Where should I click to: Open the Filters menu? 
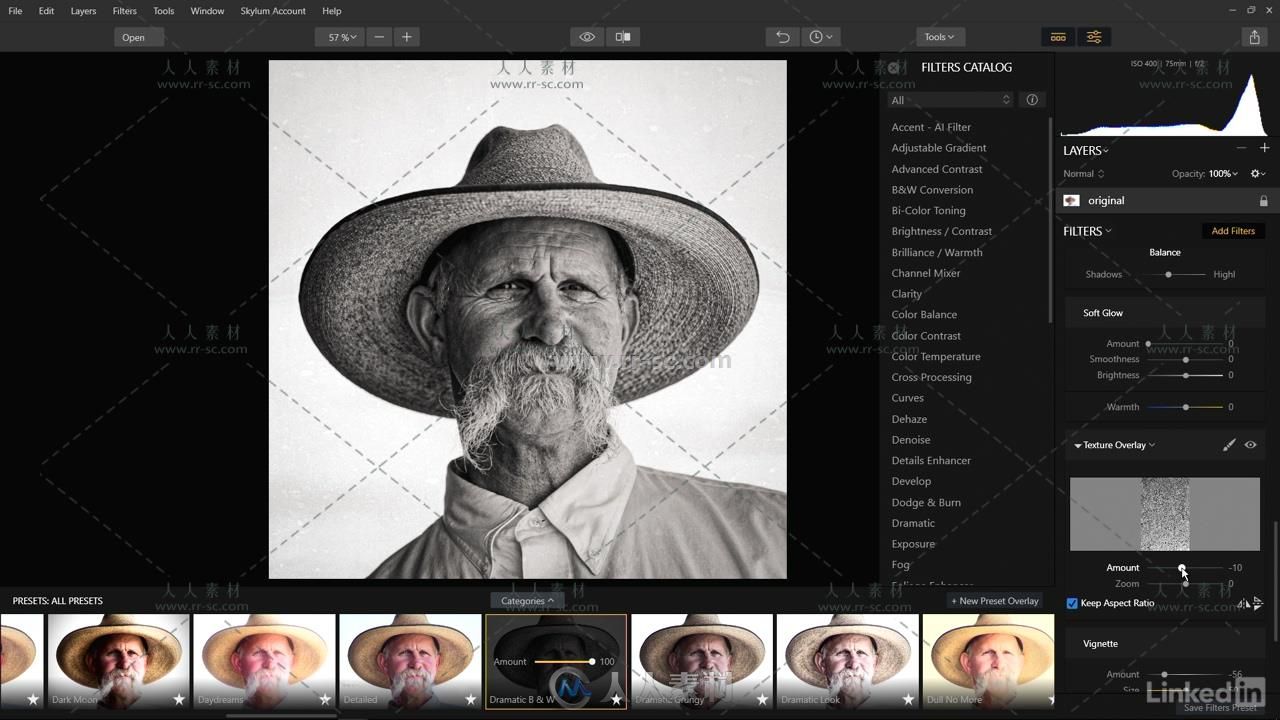point(124,11)
